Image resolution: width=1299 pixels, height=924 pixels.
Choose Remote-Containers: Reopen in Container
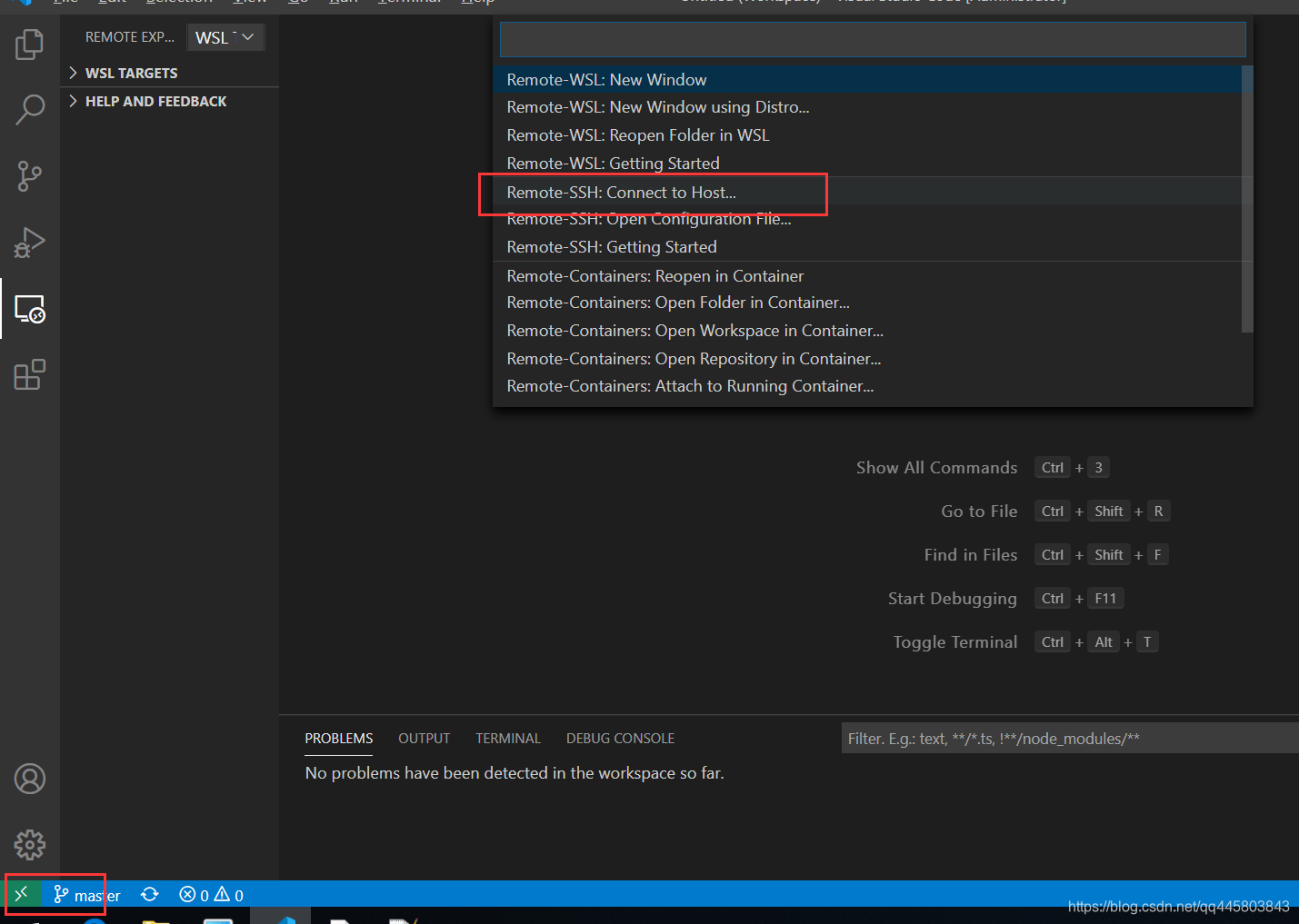pyautogui.click(x=867, y=276)
